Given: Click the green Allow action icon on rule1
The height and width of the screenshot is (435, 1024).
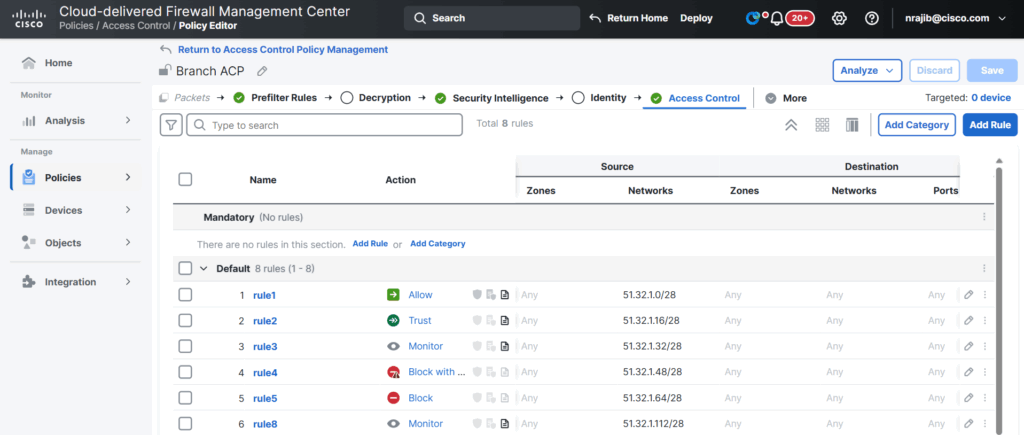Looking at the screenshot, I should (x=393, y=295).
